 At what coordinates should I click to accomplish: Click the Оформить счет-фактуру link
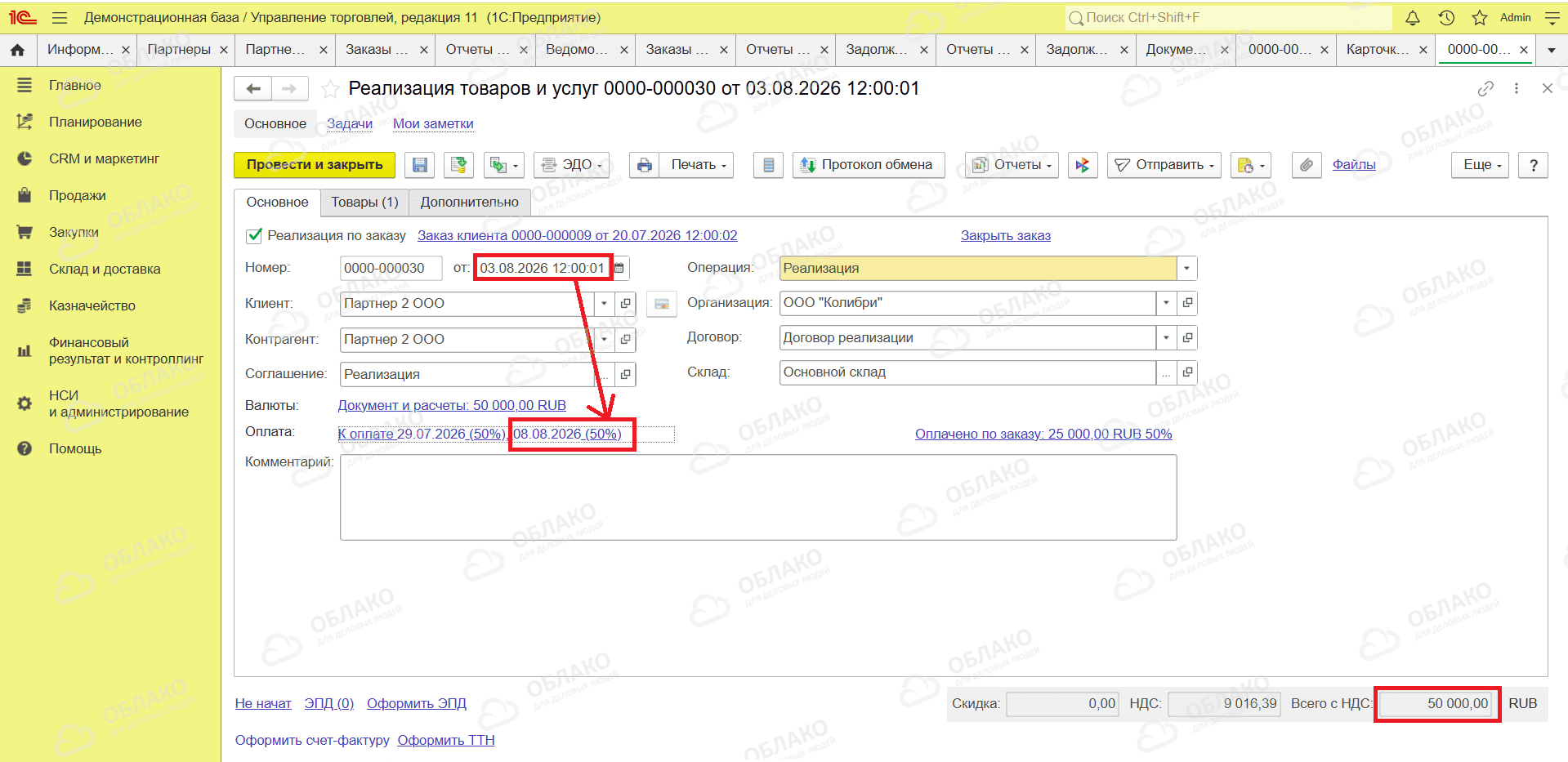tap(312, 740)
